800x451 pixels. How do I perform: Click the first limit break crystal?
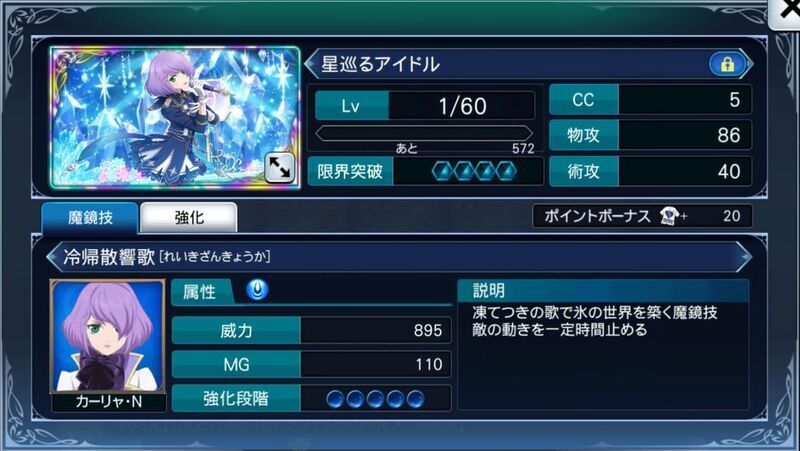tap(441, 171)
